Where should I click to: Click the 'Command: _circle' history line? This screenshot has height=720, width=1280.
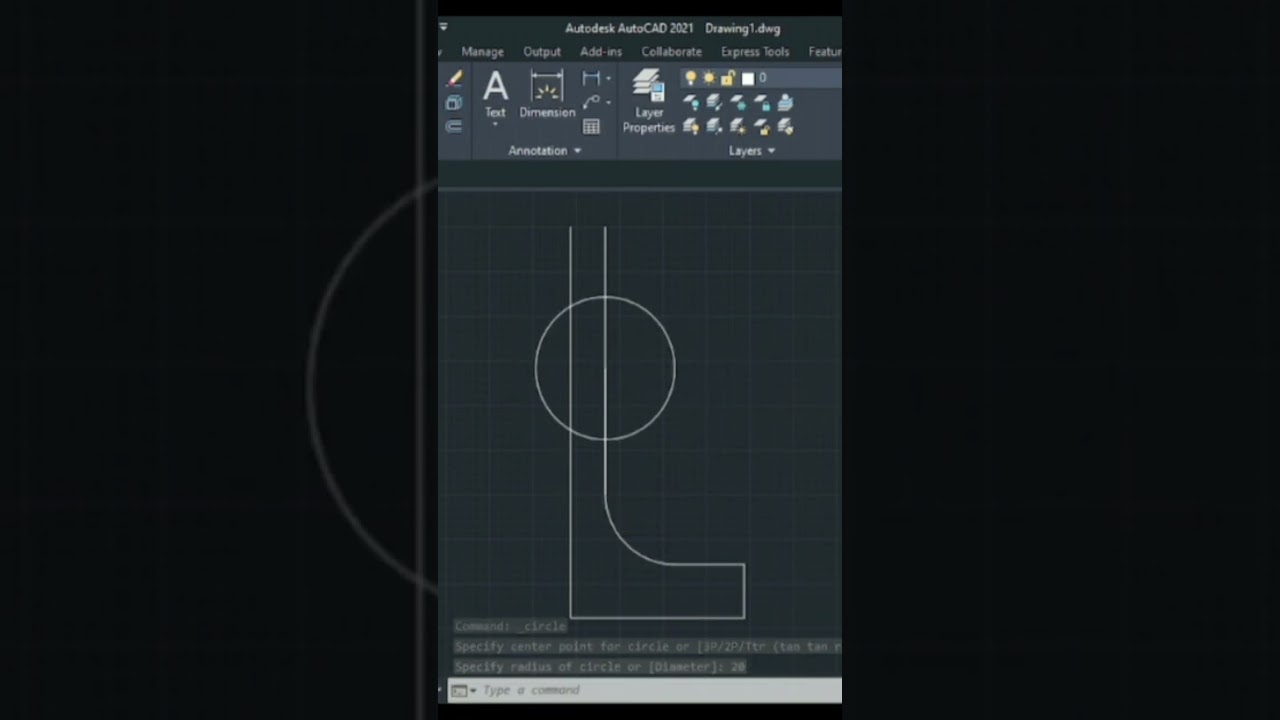(x=511, y=626)
